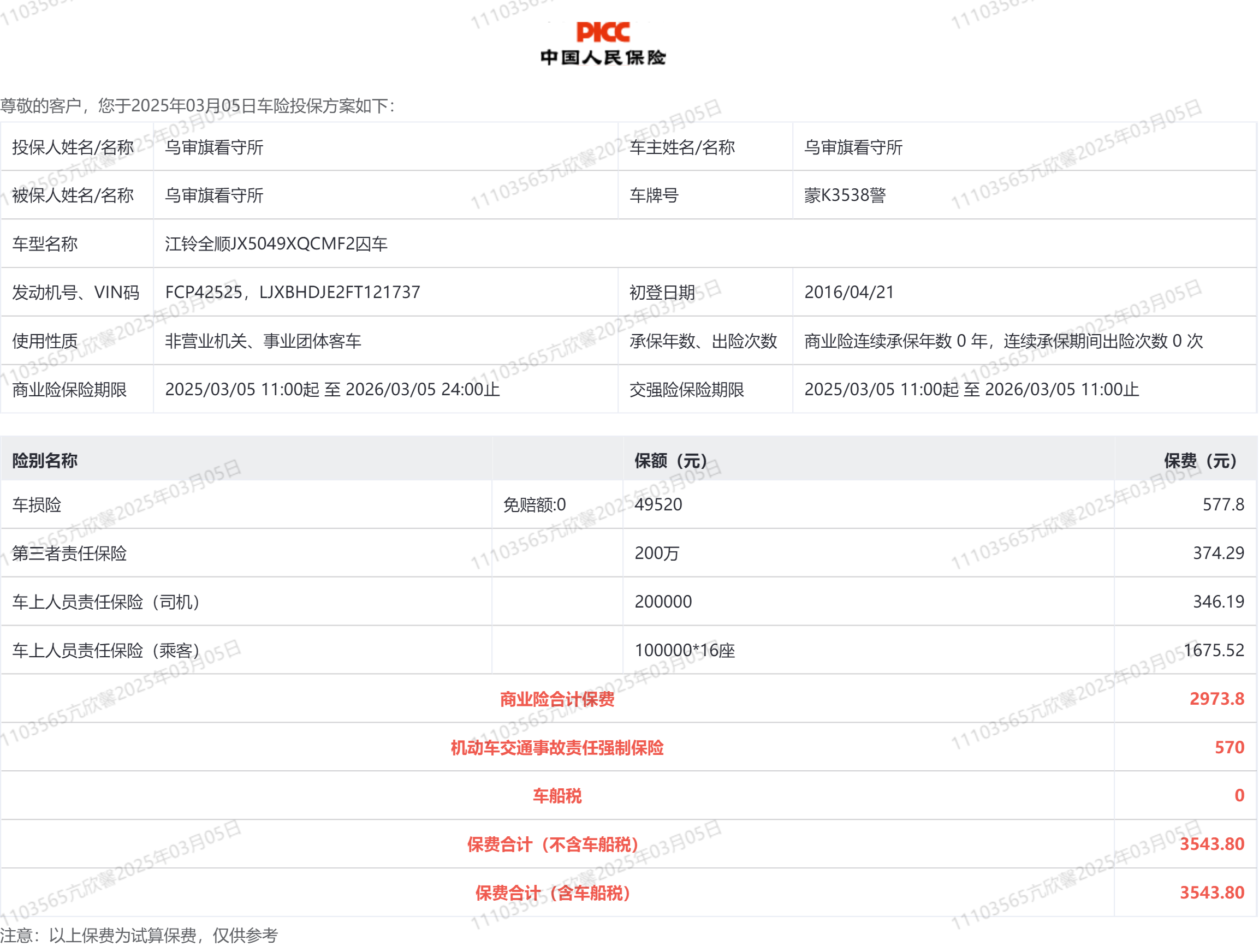Click the vehicle model 江铃全顺JX5049XQCMF2囚车 text
The width and height of the screenshot is (1259, 952).
point(276,243)
